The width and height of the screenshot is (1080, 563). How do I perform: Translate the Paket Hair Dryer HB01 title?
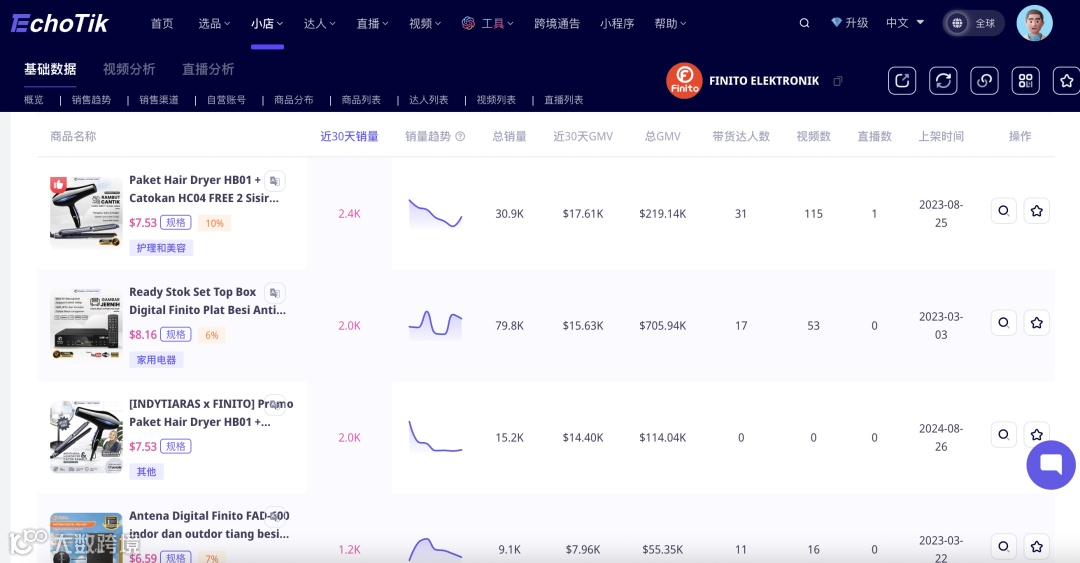[275, 181]
